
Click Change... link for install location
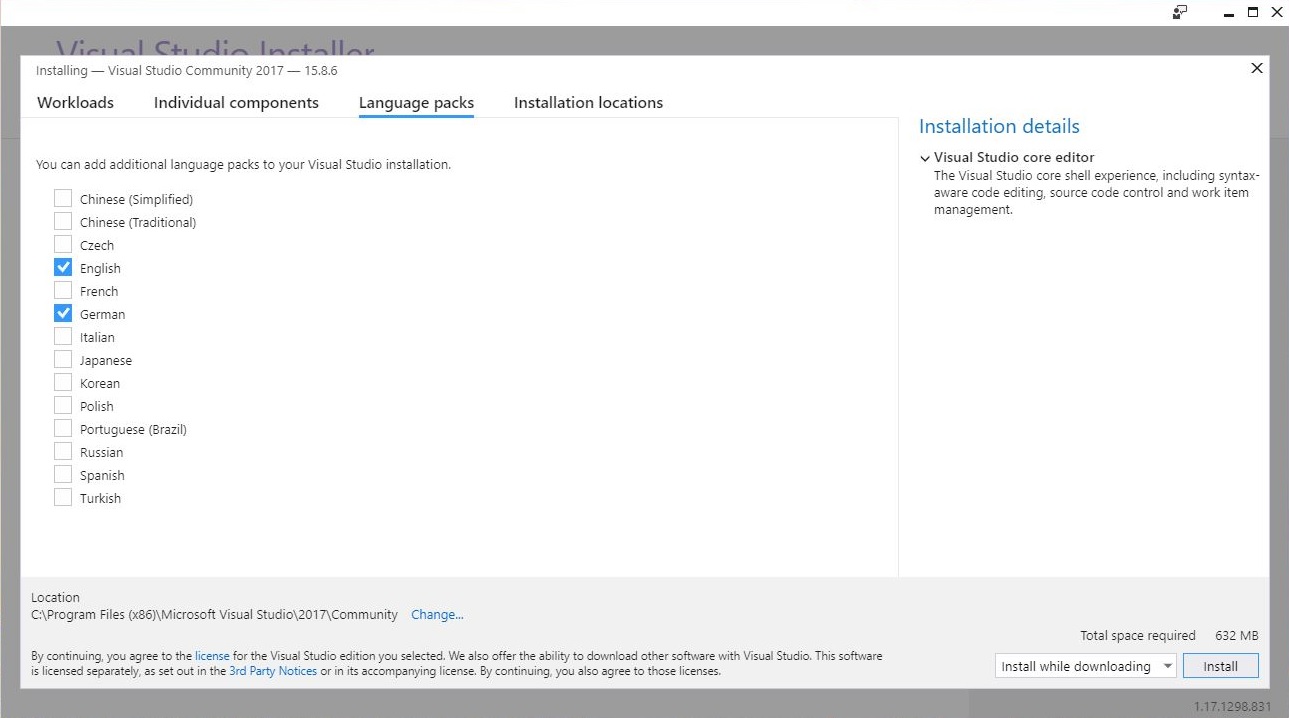pyautogui.click(x=437, y=614)
